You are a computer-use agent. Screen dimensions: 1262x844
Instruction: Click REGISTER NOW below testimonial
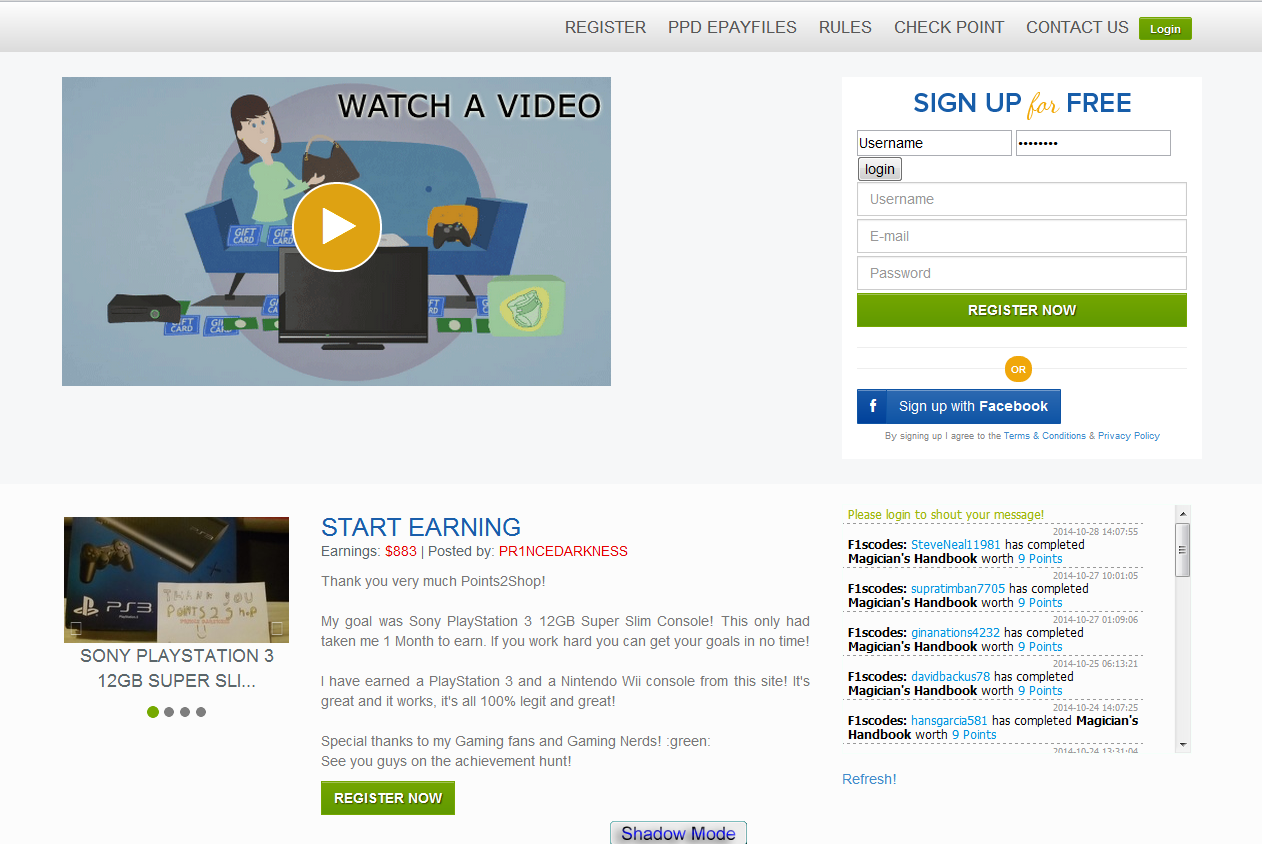(388, 798)
